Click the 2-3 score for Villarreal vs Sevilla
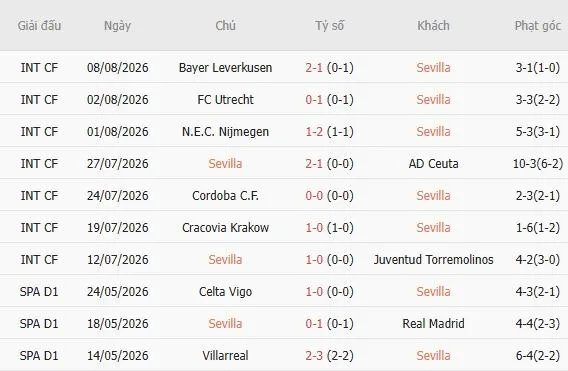The height and width of the screenshot is (371, 568). (314, 355)
